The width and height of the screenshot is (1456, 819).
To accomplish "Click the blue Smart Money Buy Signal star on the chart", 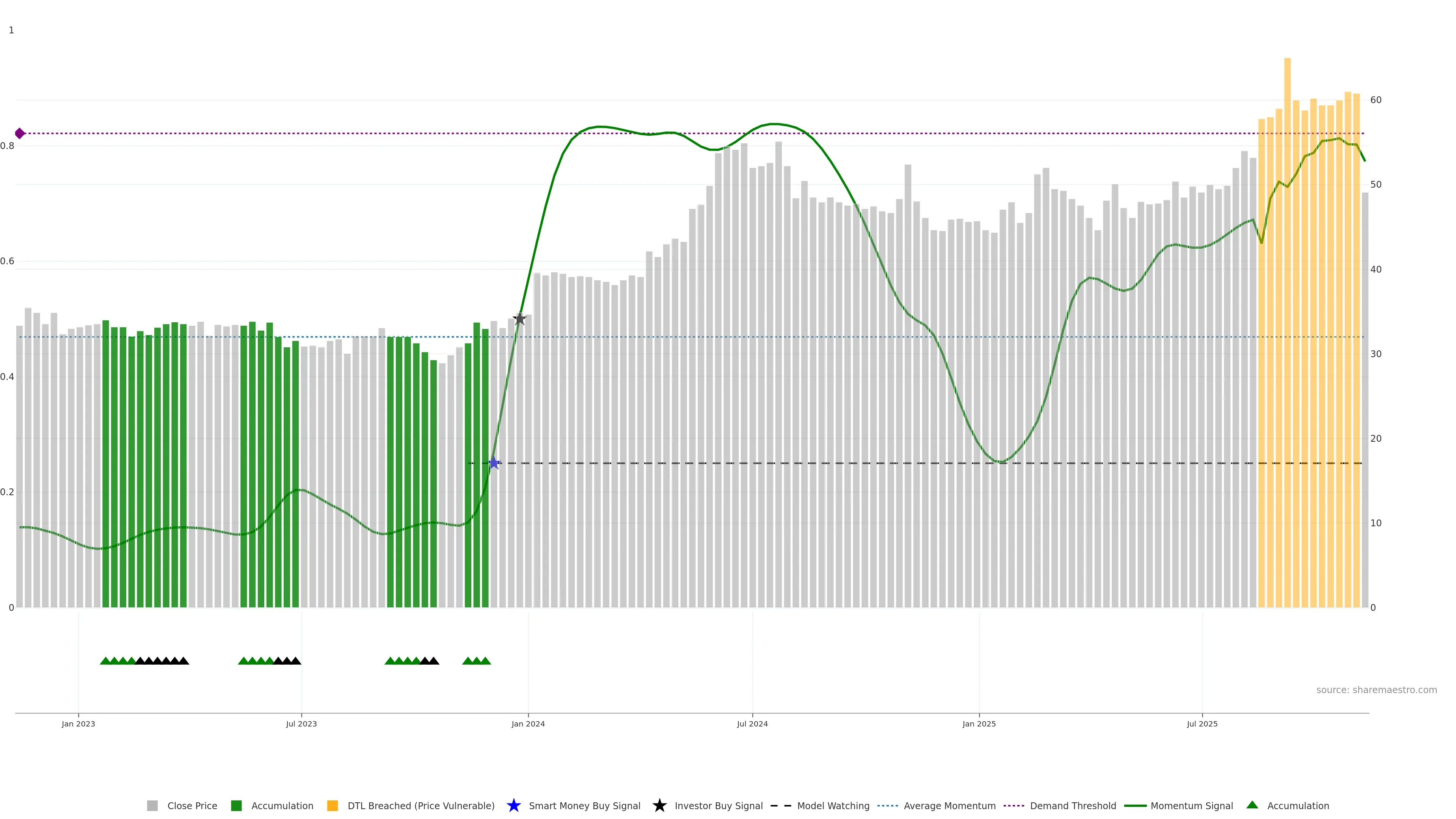I will click(x=493, y=463).
